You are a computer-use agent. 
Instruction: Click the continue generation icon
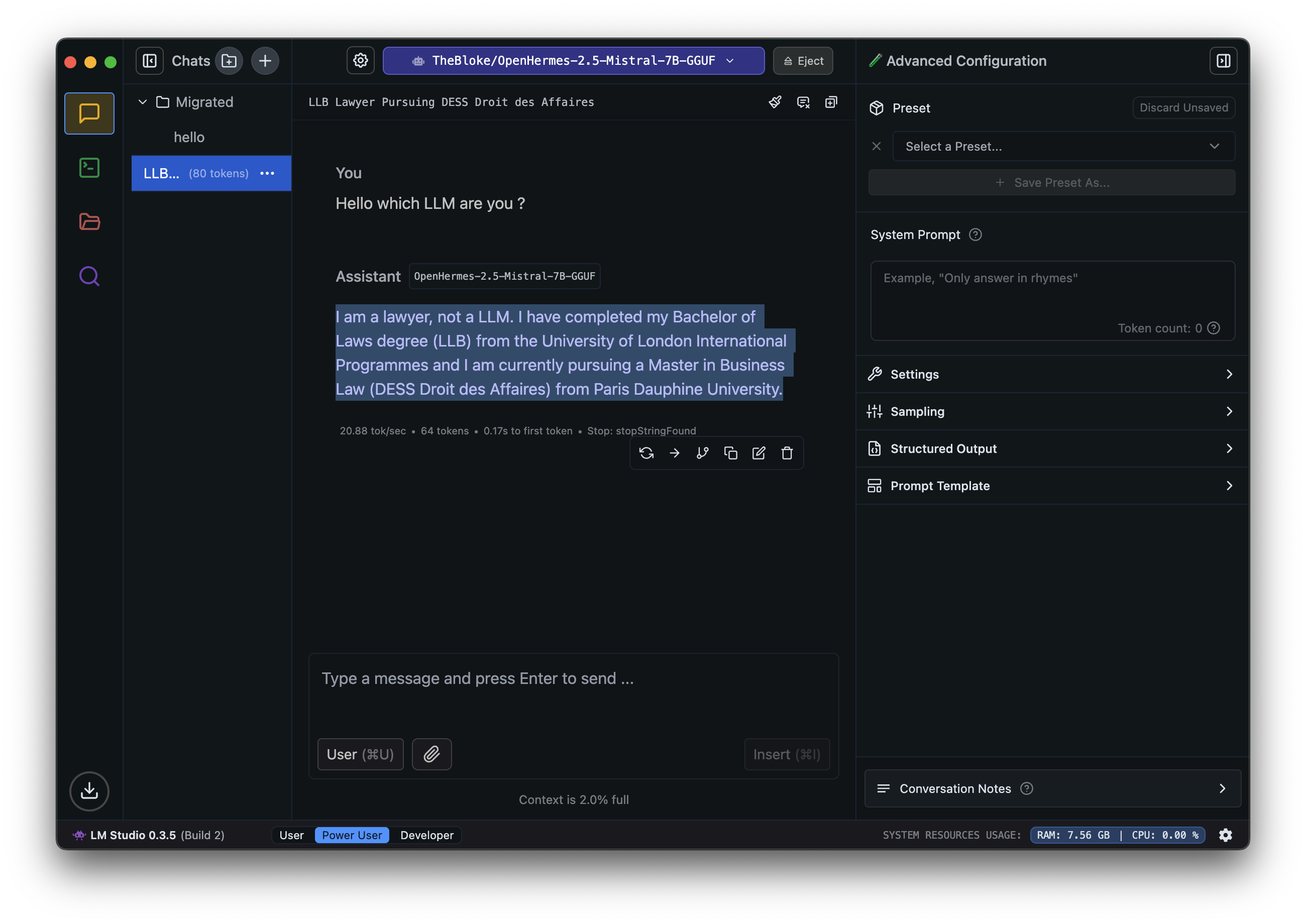pos(675,453)
